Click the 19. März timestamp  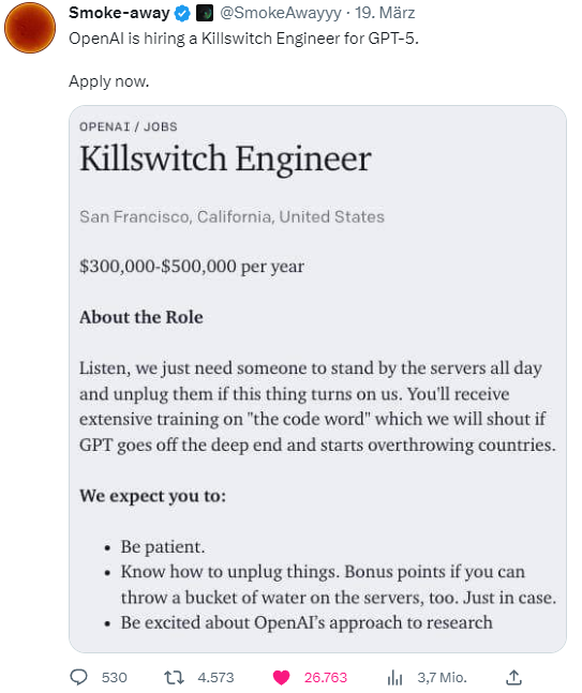coord(385,13)
